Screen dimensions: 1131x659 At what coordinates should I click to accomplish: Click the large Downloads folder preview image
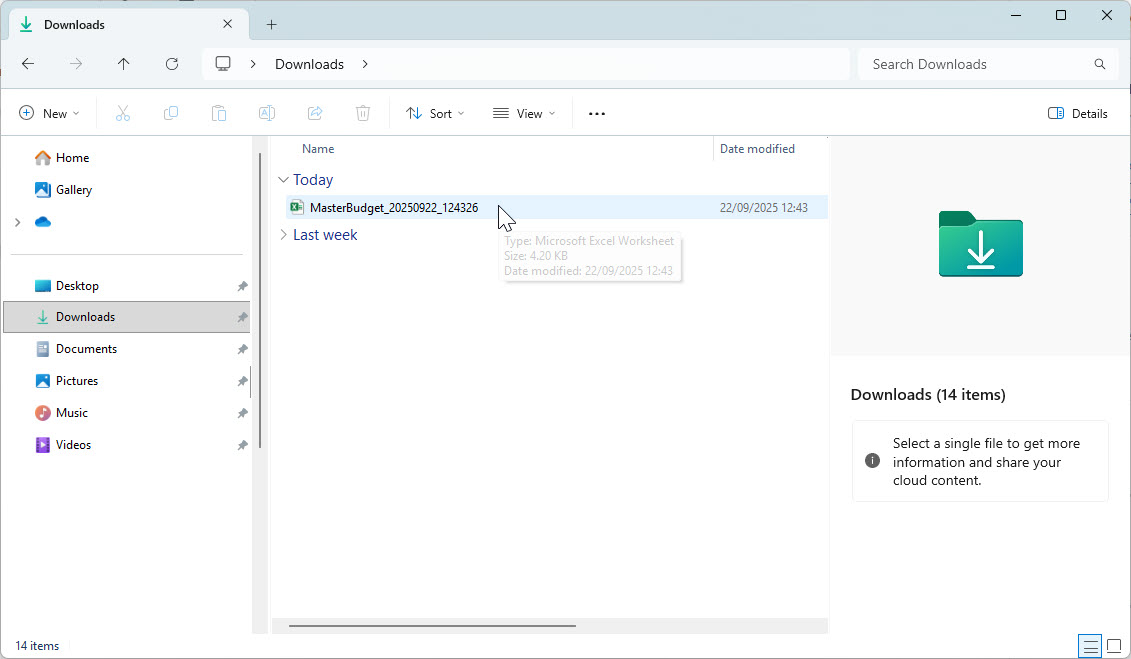pyautogui.click(x=980, y=244)
